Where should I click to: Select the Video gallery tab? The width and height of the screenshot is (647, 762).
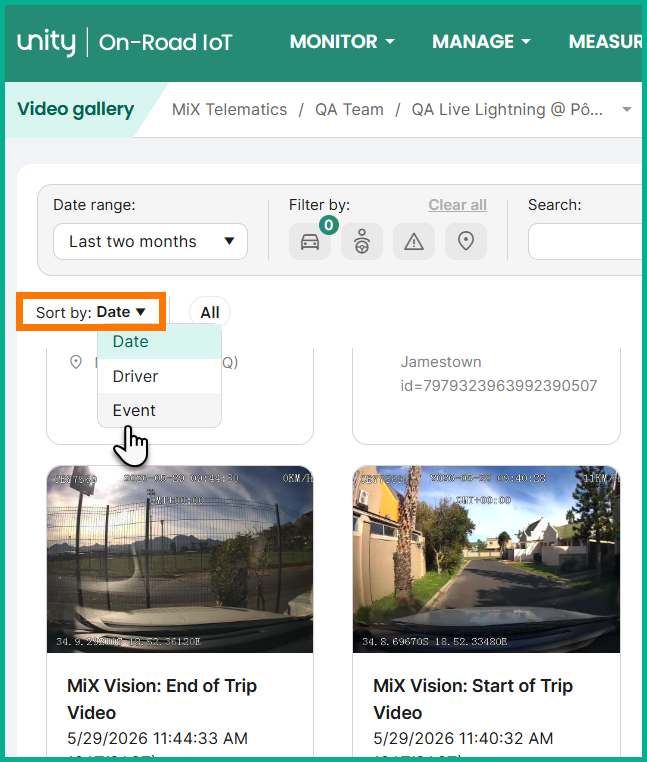tap(75, 109)
